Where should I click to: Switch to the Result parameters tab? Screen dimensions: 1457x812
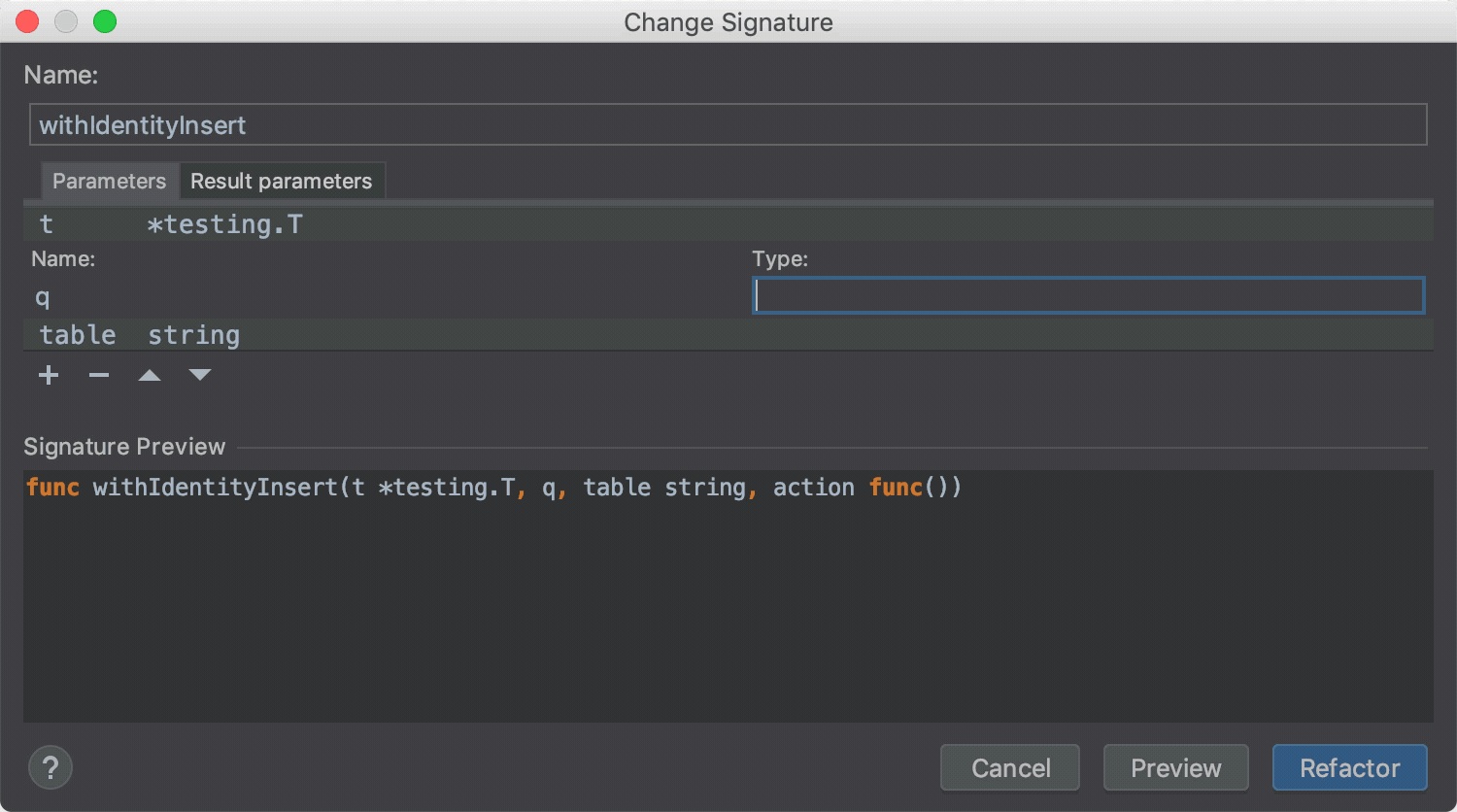(282, 181)
